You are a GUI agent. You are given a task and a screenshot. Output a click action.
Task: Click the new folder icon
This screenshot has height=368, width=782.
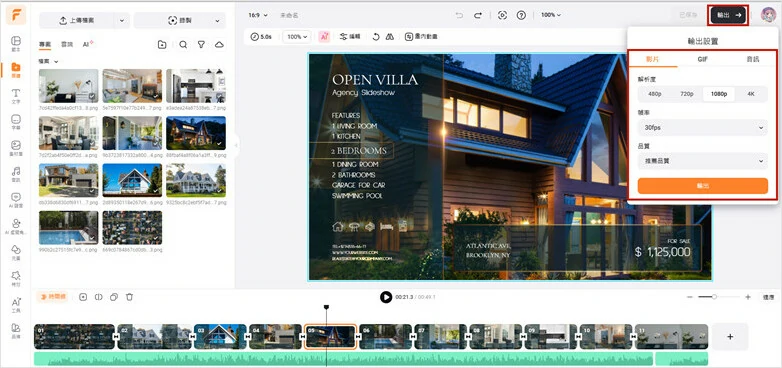click(162, 45)
